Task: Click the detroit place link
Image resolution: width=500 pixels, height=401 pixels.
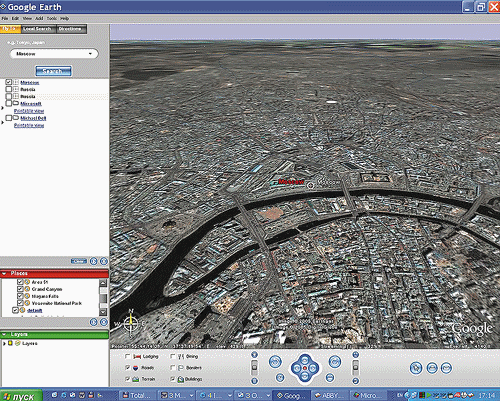Action: click(x=35, y=310)
